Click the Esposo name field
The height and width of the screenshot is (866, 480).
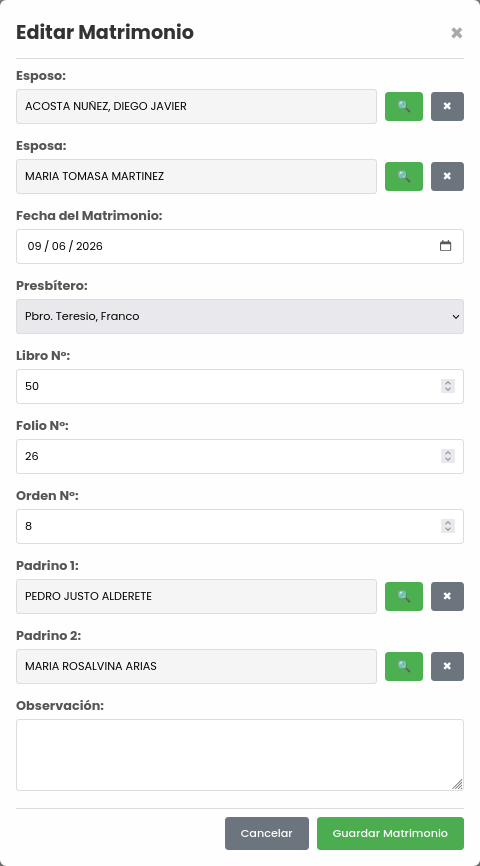(196, 106)
